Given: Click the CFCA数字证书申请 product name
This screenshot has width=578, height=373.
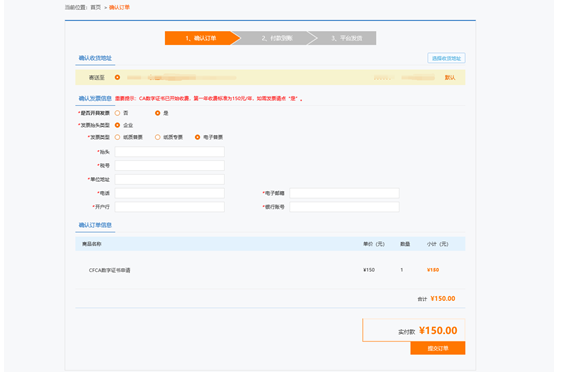Looking at the screenshot, I should pos(109,270).
